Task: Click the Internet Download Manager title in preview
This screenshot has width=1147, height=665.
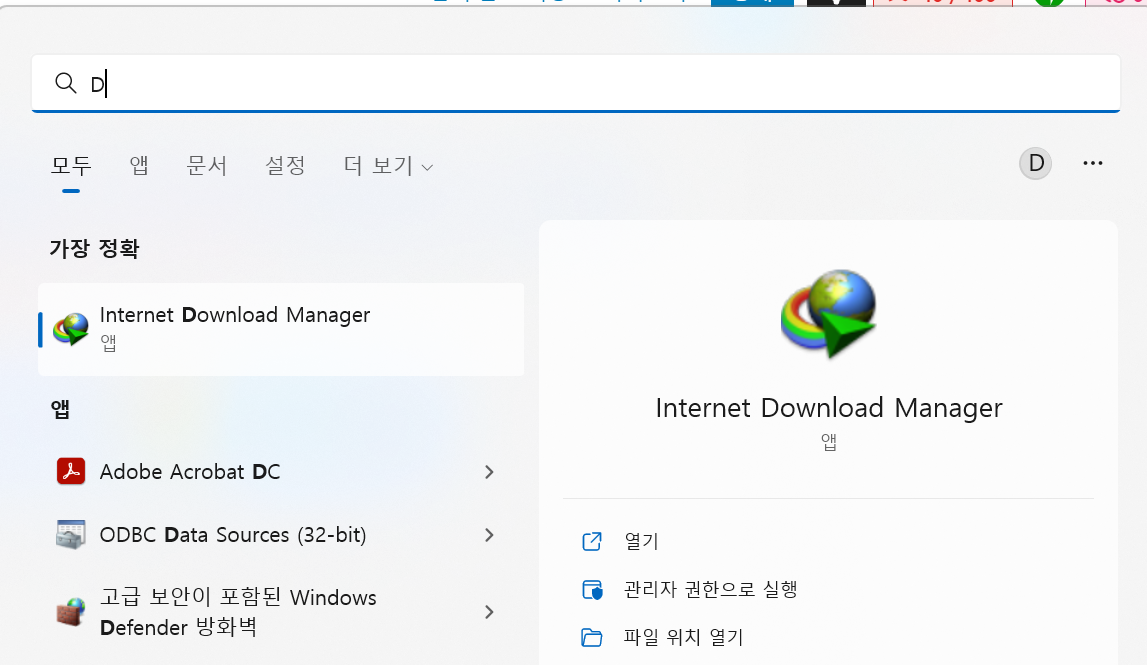Action: point(829,408)
